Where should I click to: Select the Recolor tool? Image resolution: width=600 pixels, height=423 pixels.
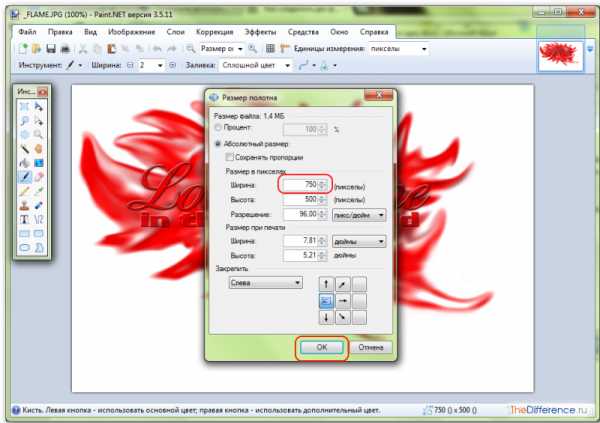pyautogui.click(x=39, y=205)
